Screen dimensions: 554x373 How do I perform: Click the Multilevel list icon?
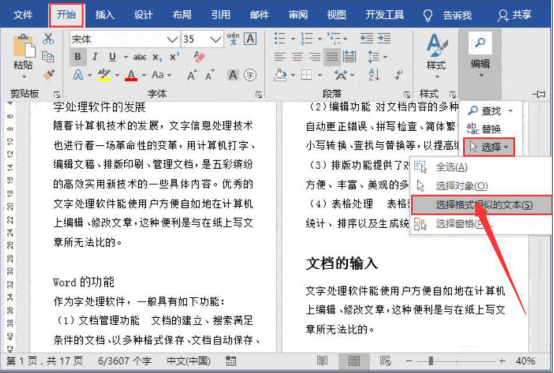click(334, 39)
